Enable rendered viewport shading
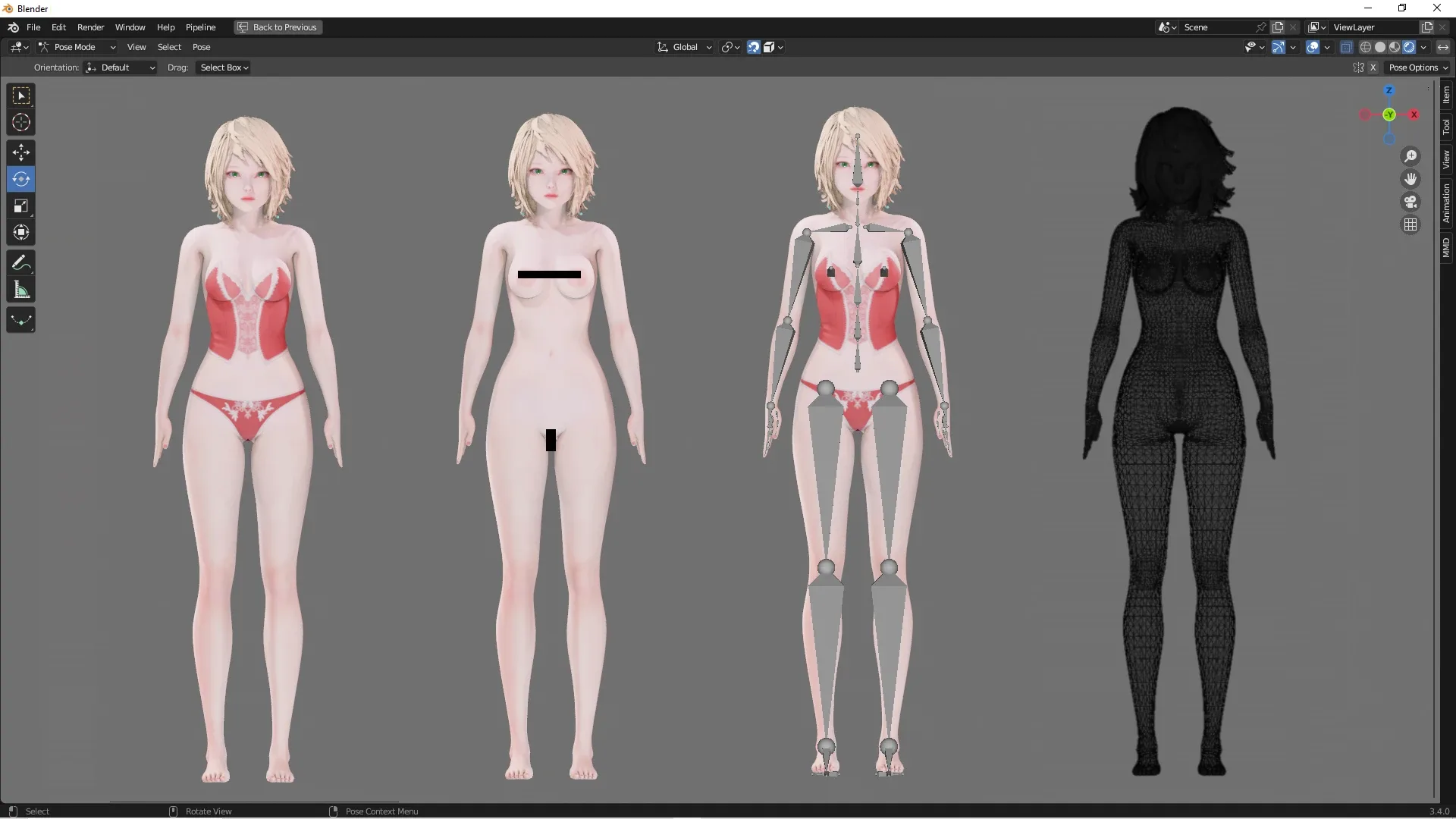 tap(1409, 46)
